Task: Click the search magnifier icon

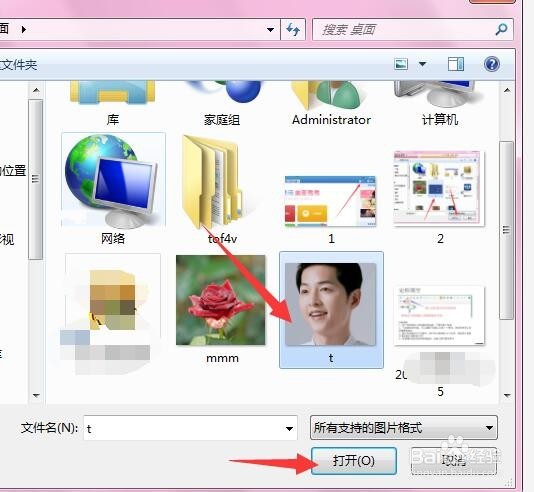Action: pyautogui.click(x=501, y=30)
